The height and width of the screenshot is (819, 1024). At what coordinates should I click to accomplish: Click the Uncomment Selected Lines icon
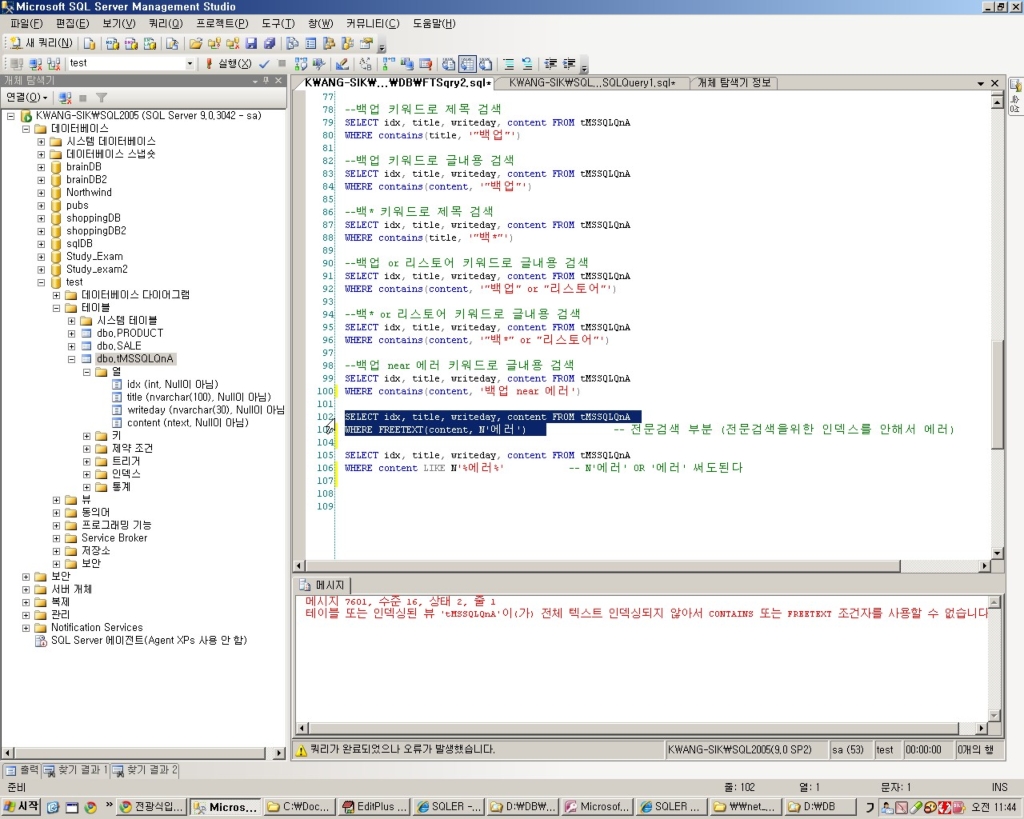click(x=526, y=63)
